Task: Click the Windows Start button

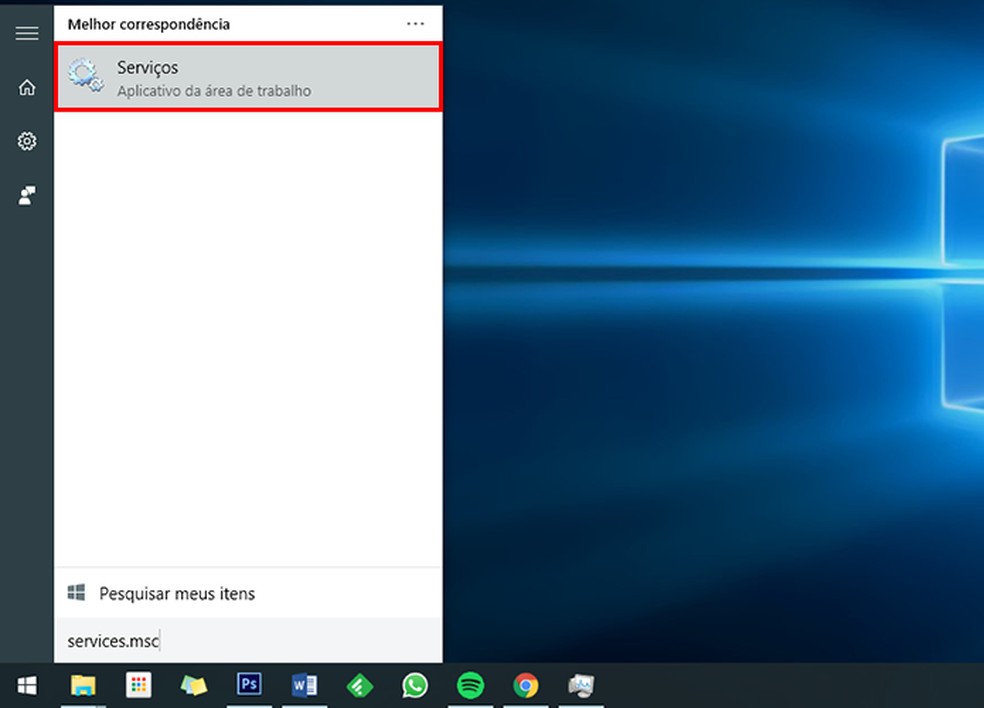Action: point(27,685)
